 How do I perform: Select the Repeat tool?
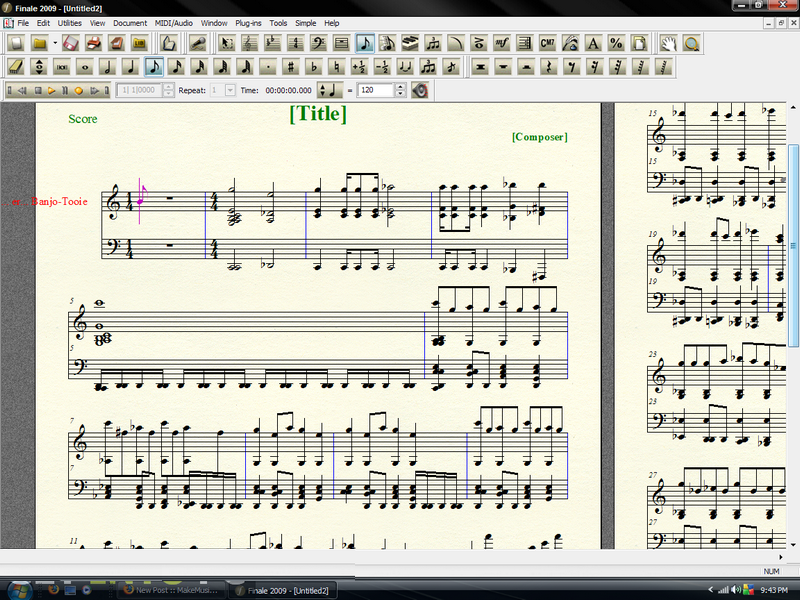(x=524, y=43)
